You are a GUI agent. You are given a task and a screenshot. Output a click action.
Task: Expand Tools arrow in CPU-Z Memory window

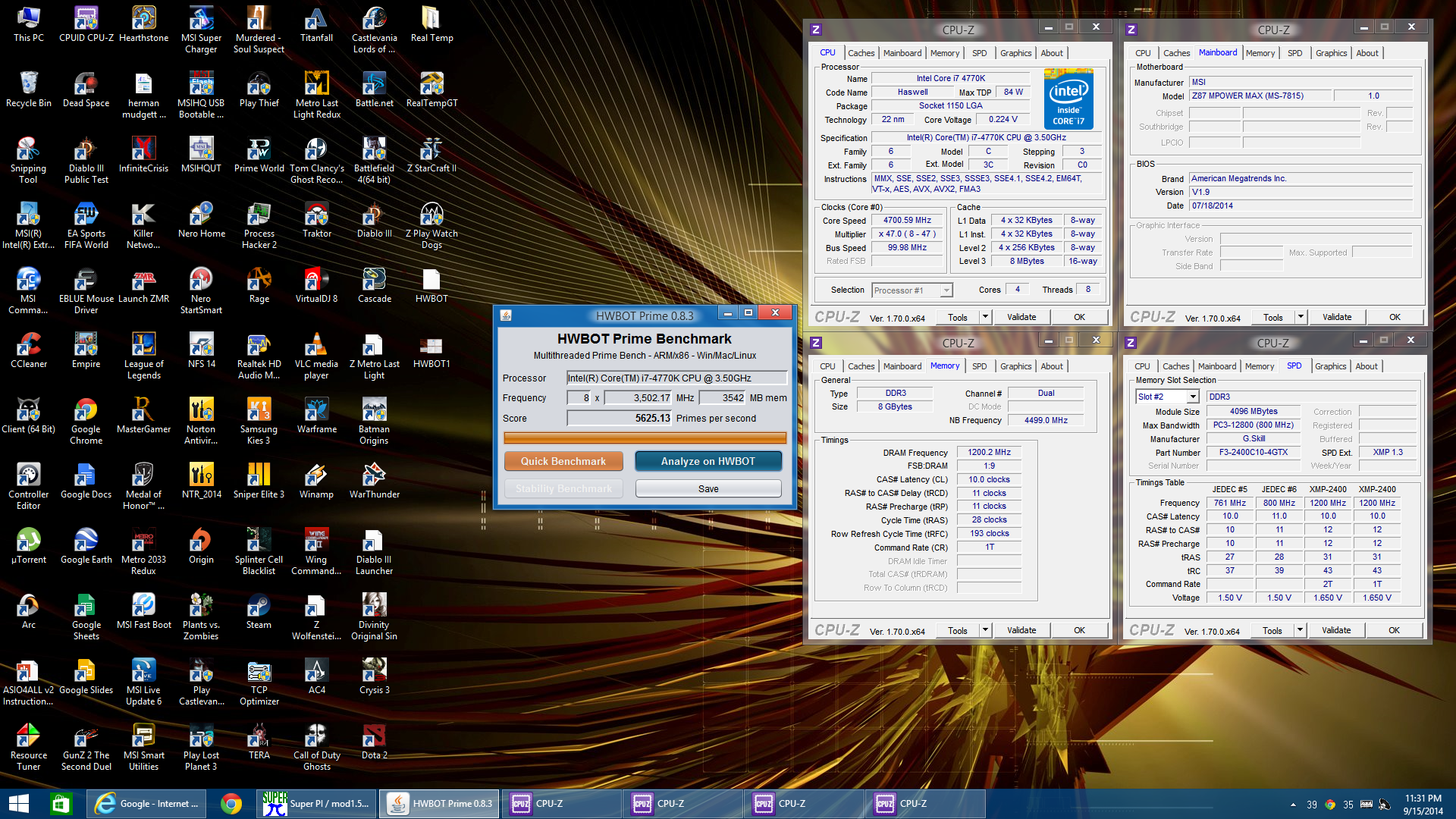point(985,630)
